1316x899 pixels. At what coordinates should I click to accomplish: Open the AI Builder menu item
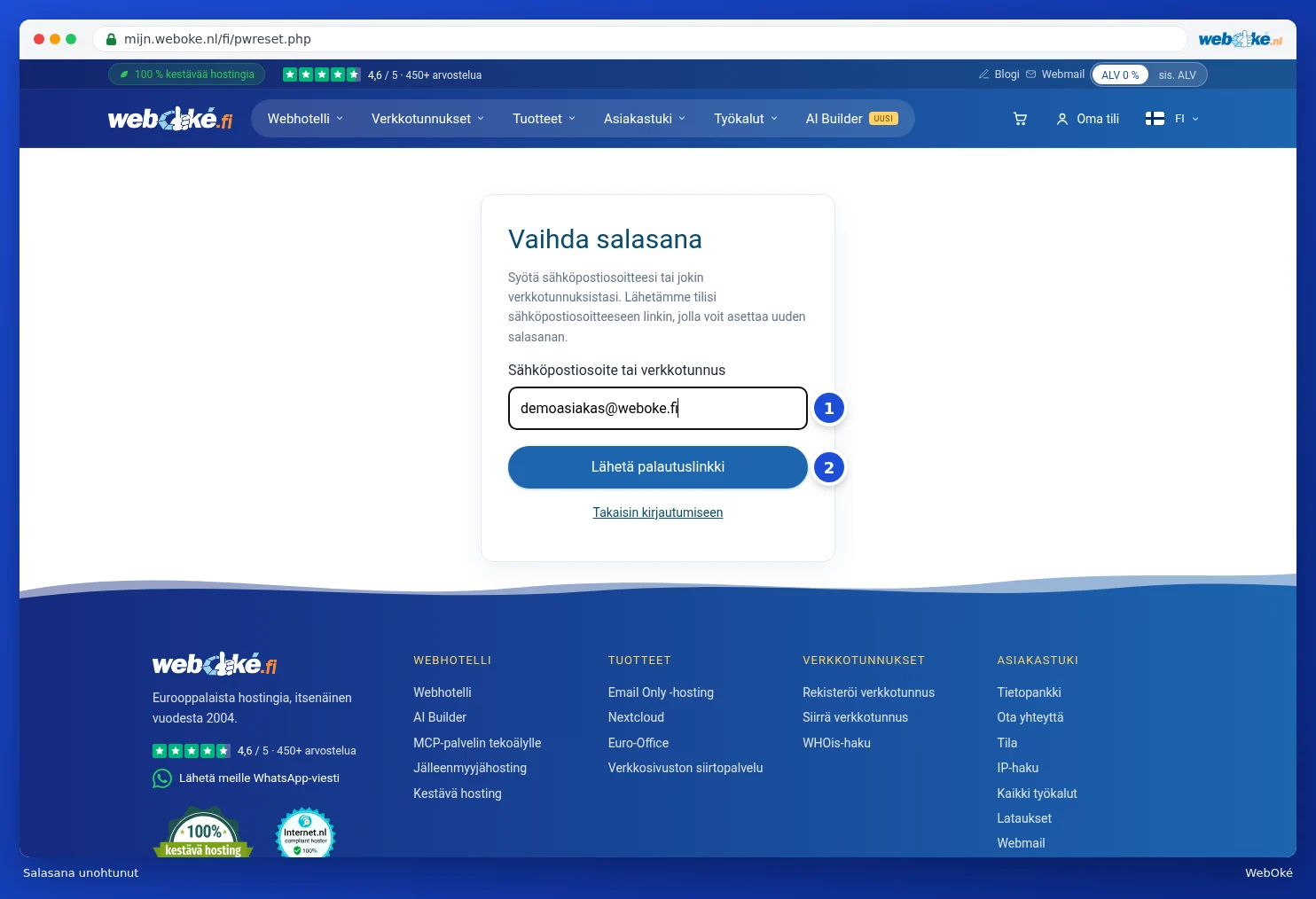point(851,119)
